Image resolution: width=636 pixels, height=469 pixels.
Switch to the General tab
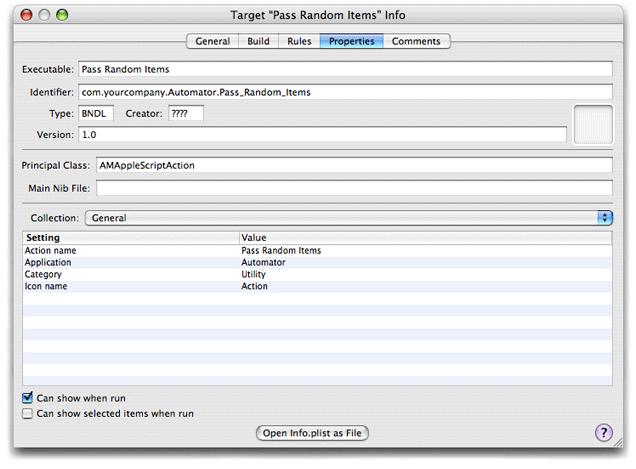coord(212,41)
